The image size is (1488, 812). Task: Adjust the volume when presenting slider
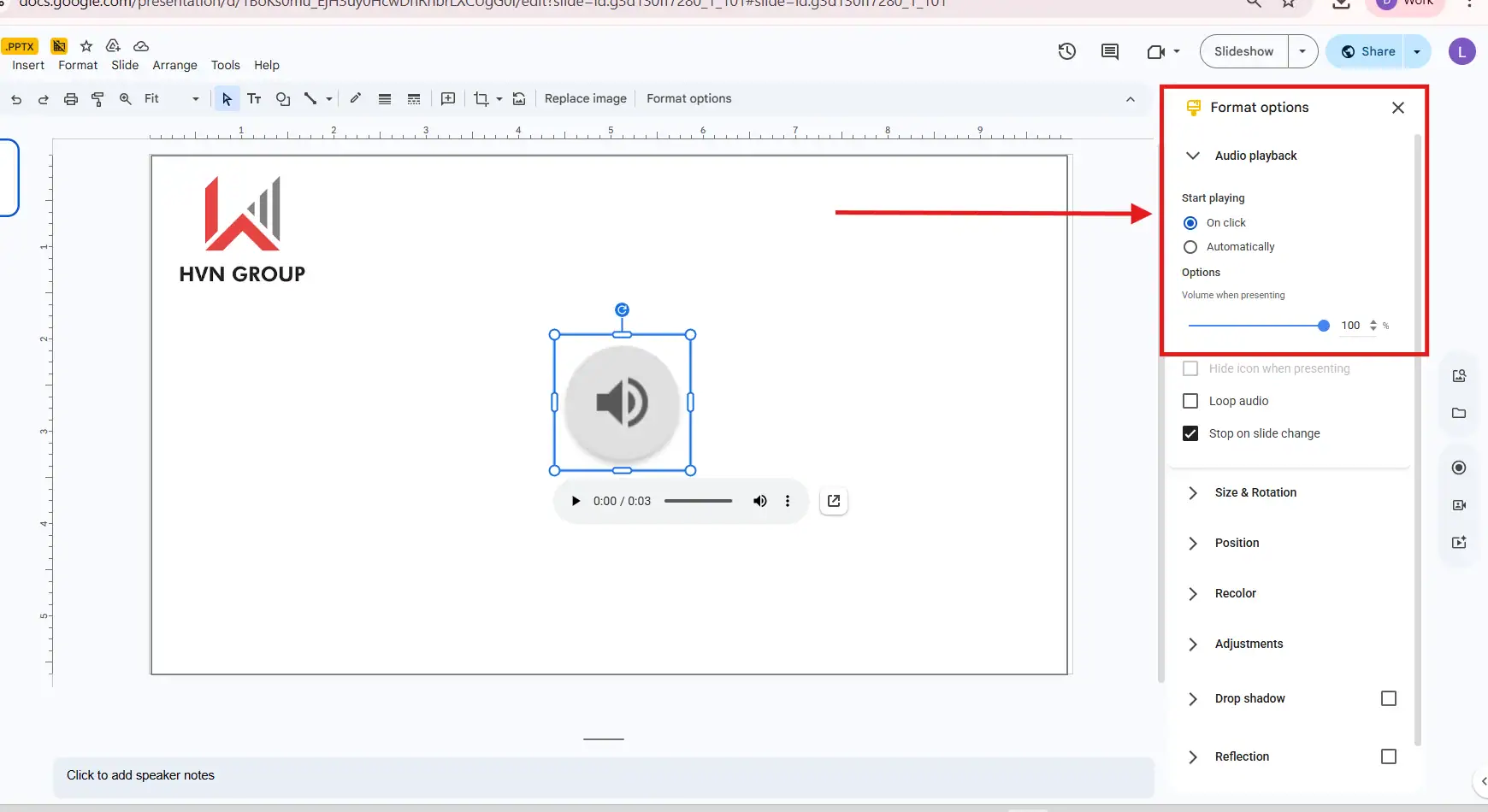pyautogui.click(x=1324, y=326)
